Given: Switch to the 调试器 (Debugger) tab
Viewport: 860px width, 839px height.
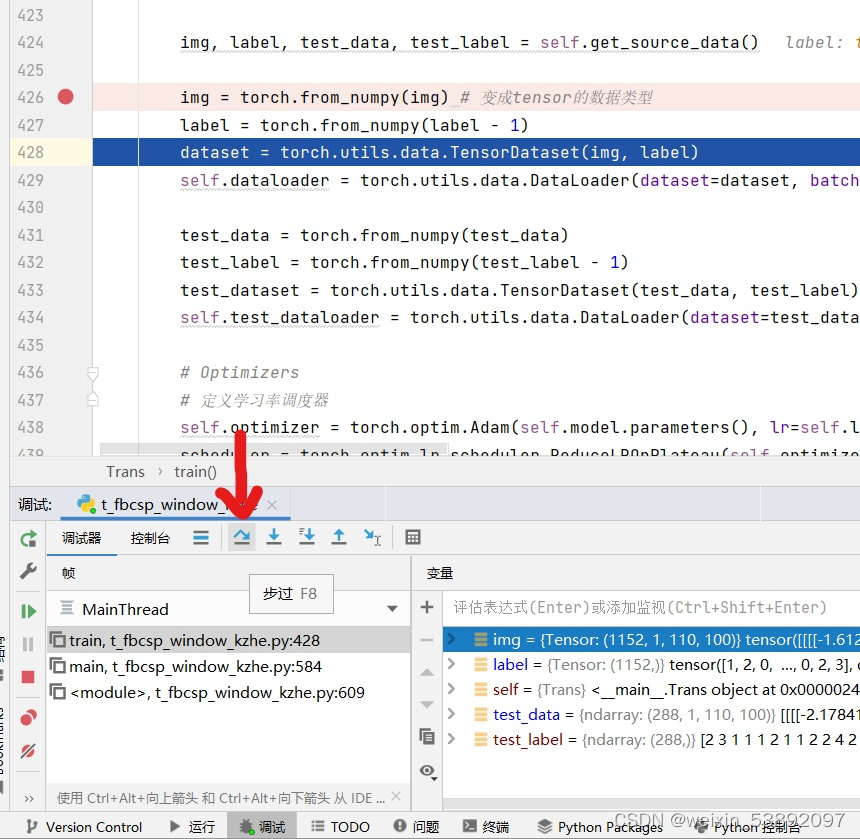Looking at the screenshot, I should click(x=81, y=538).
